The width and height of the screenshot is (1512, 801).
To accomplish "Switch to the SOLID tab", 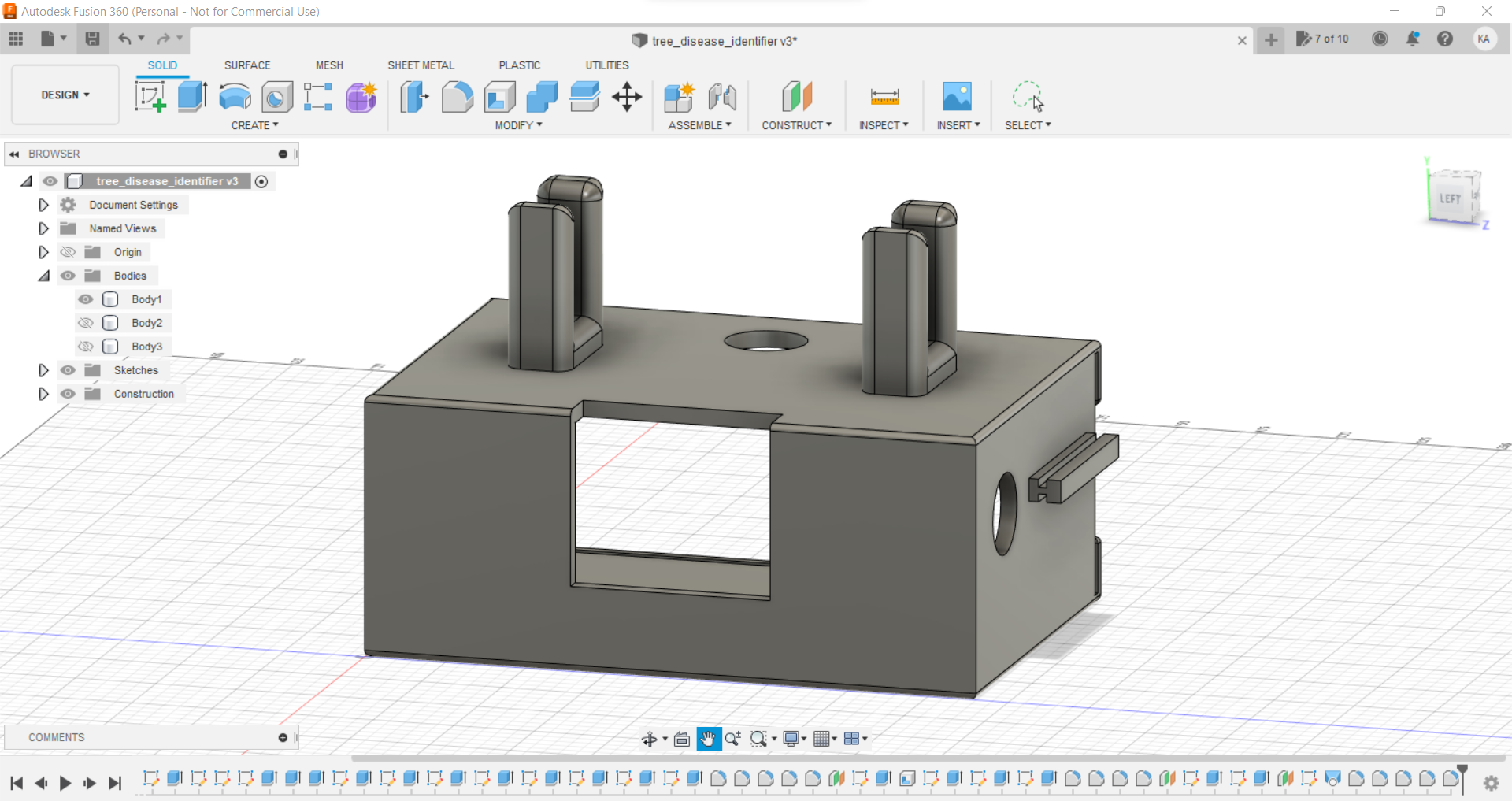I will [162, 65].
